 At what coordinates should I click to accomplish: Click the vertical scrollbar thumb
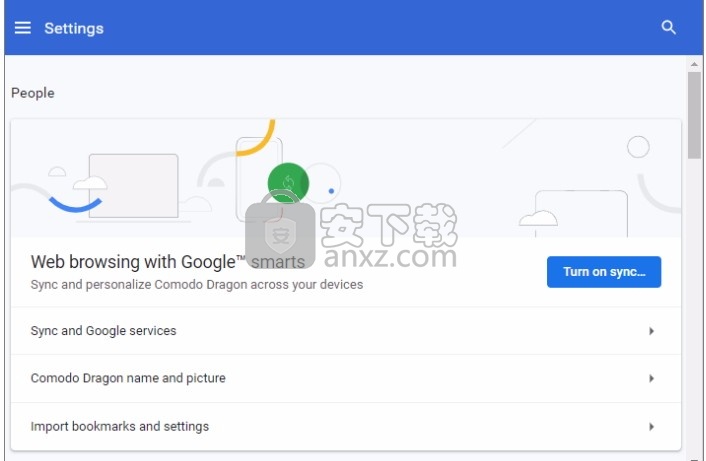coord(694,115)
